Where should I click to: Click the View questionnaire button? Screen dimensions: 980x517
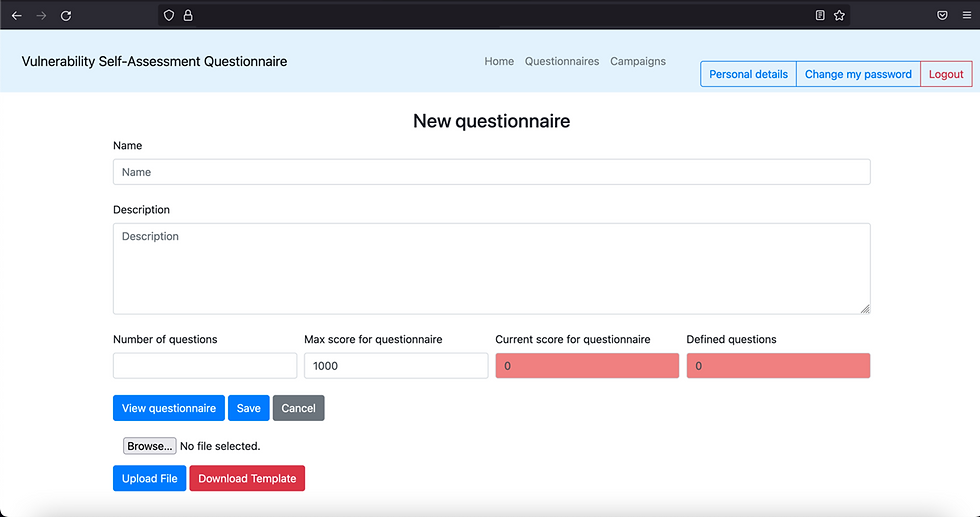[169, 408]
